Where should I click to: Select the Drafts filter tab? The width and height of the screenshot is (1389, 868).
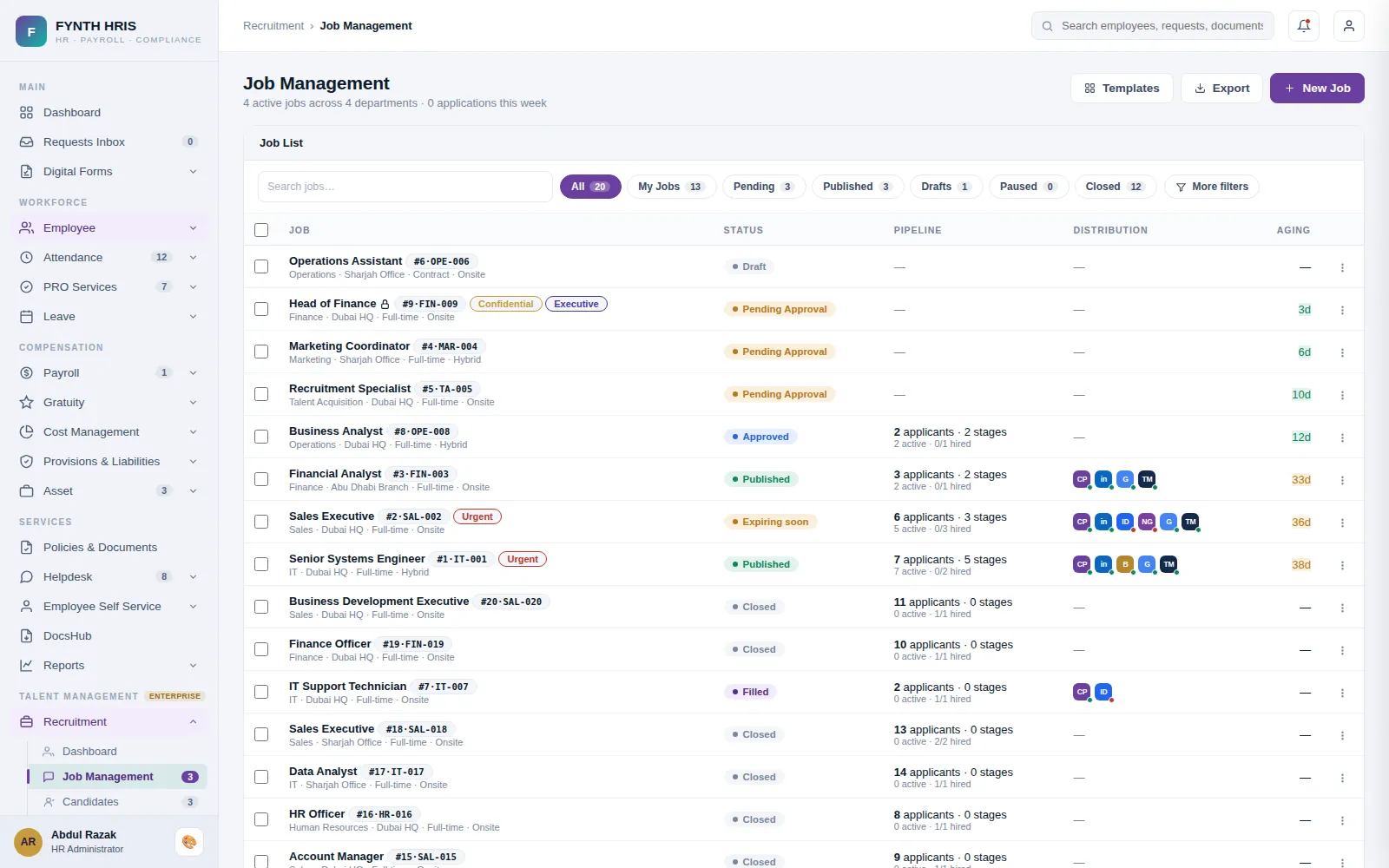click(x=946, y=187)
